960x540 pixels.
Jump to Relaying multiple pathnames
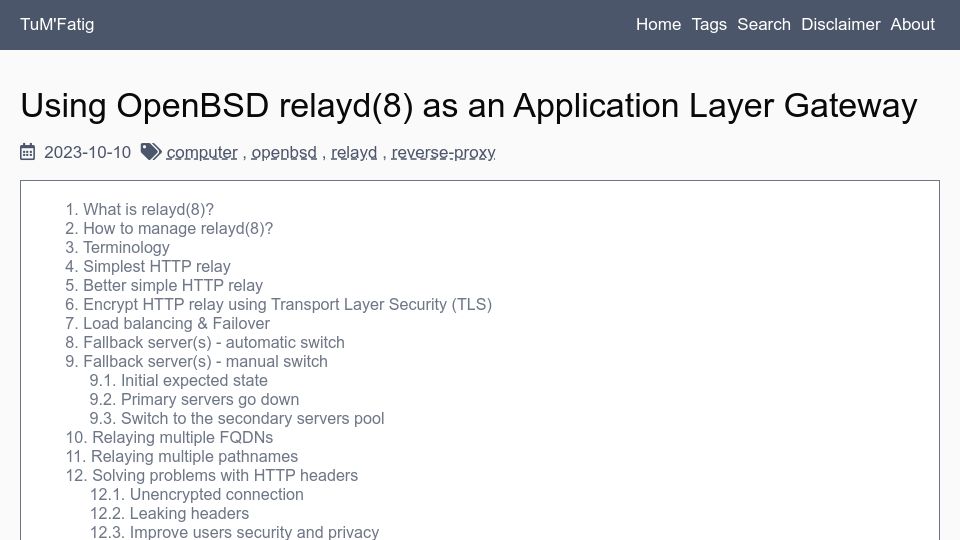point(194,456)
